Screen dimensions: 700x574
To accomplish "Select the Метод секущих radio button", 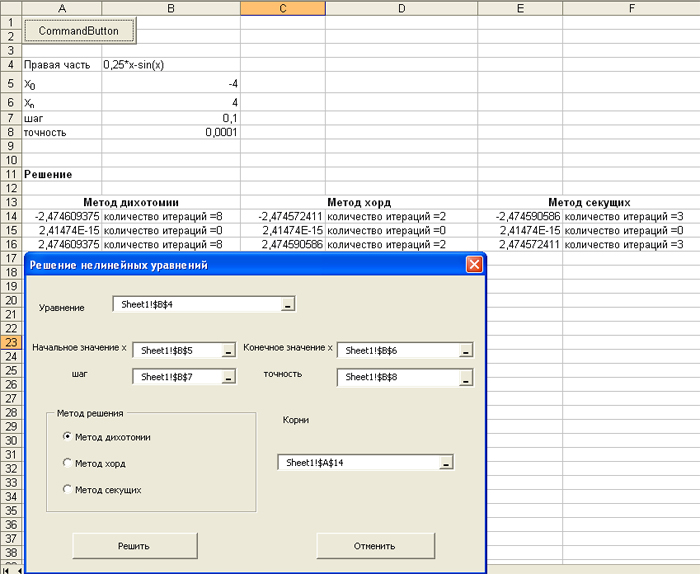I will coord(67,490).
